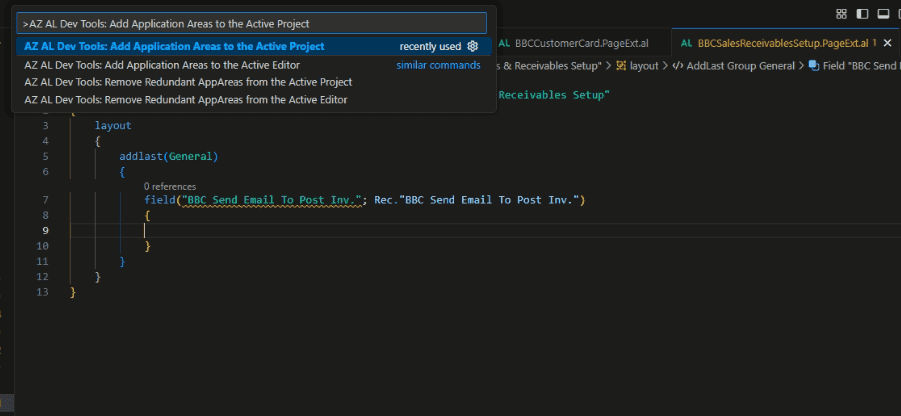Click Rec."BBC Send Email To Post Inv." source expression
This screenshot has height=416, width=901.
[x=476, y=200]
